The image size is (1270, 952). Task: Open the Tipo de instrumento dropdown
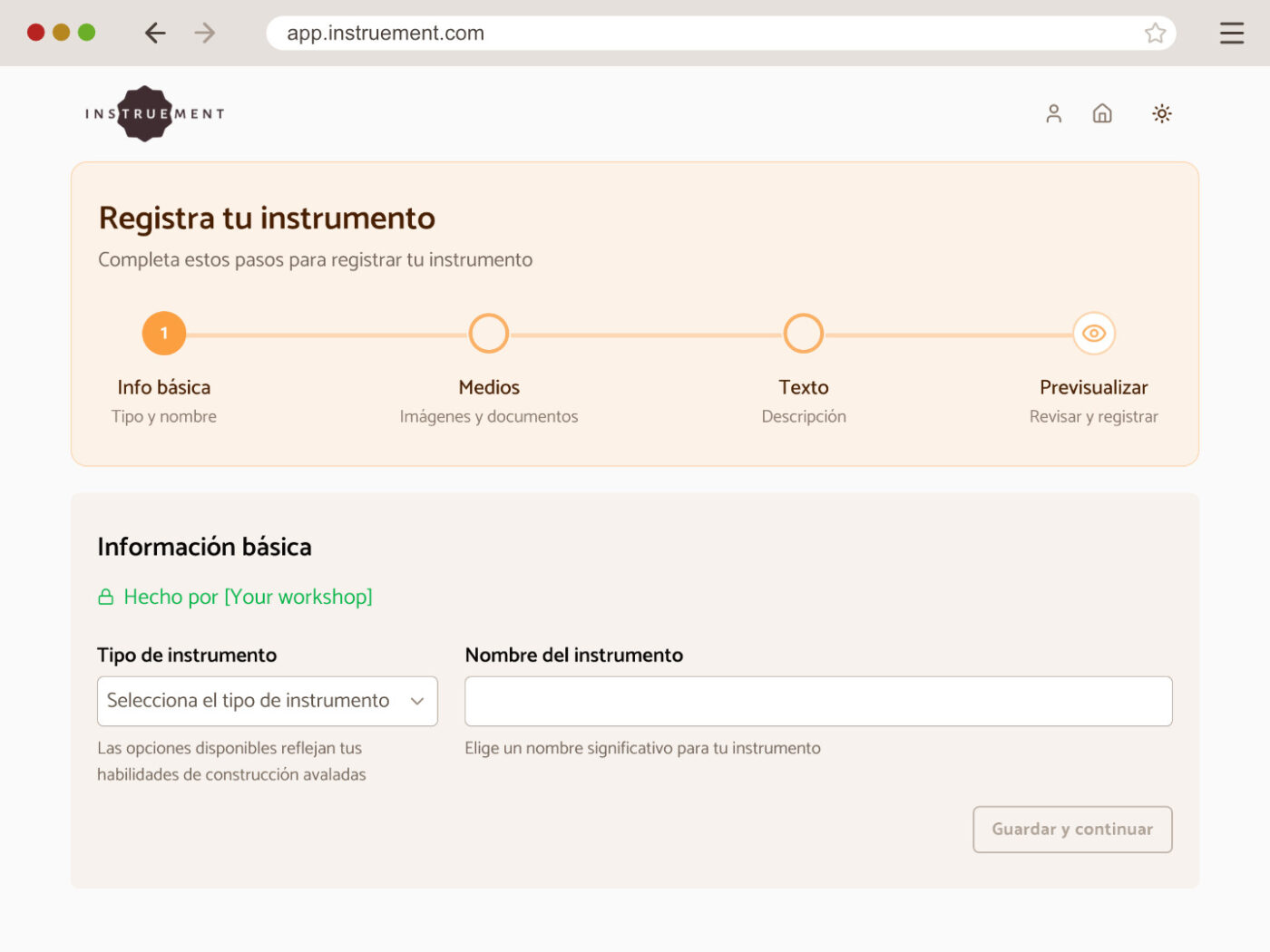pos(267,701)
